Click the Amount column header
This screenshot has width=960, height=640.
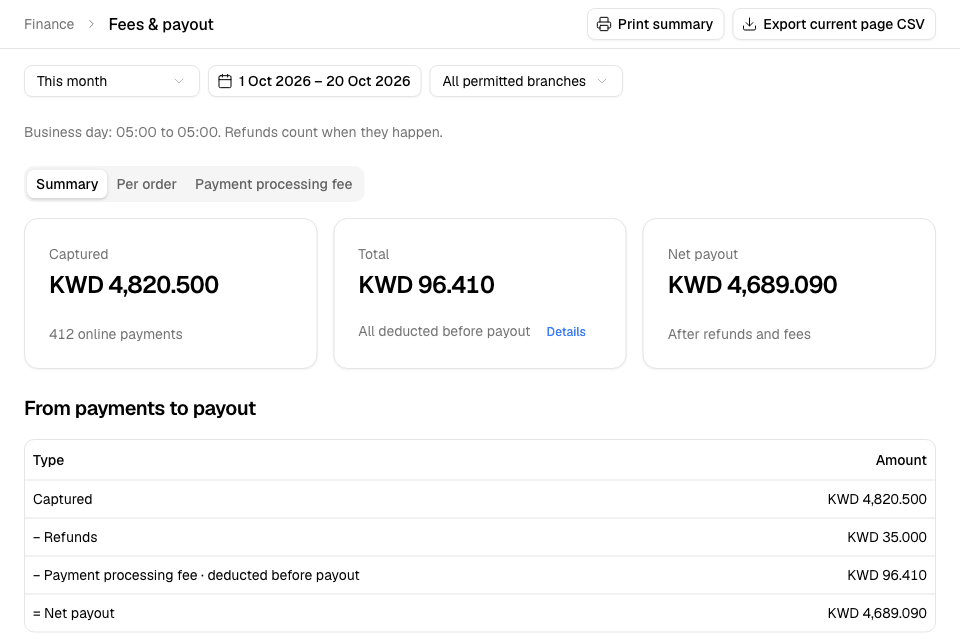pos(901,460)
